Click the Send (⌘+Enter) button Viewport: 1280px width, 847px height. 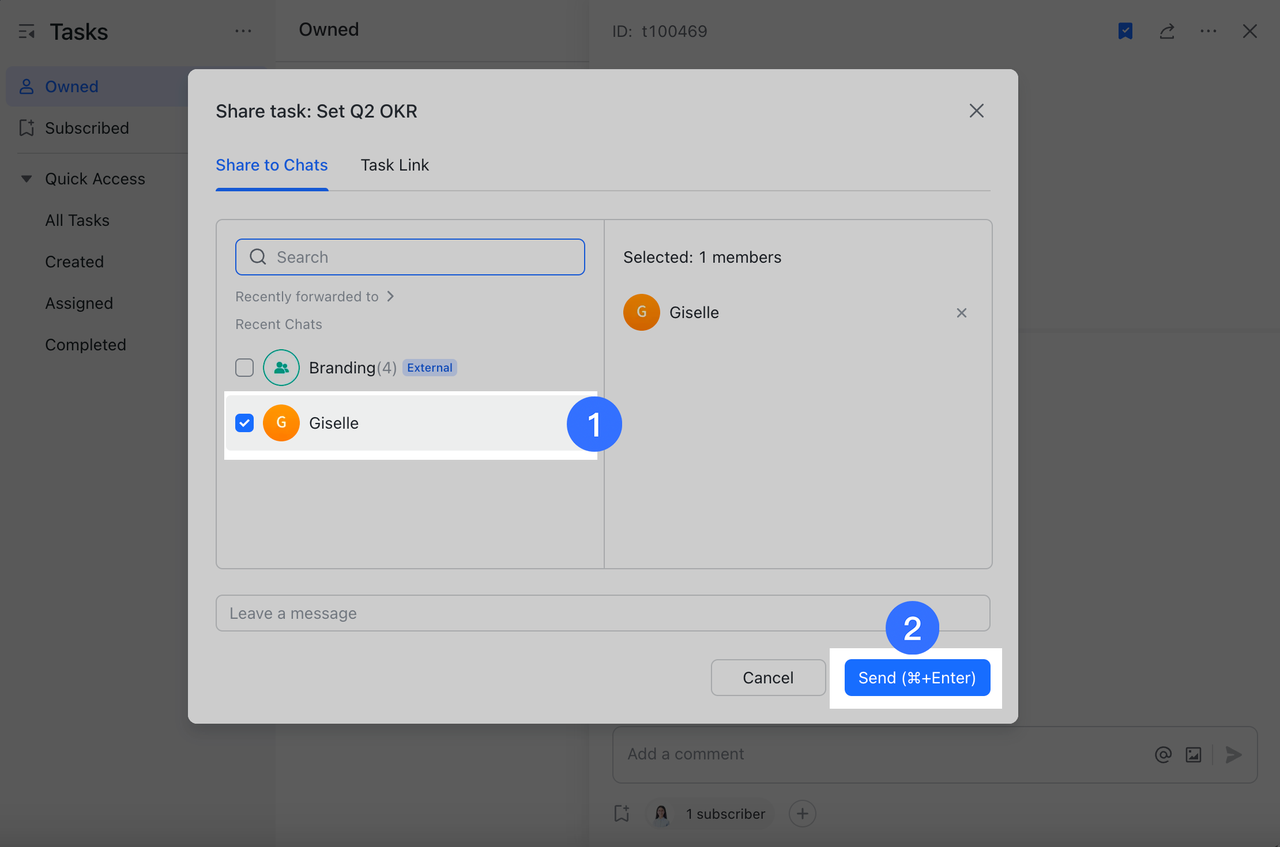click(x=917, y=677)
